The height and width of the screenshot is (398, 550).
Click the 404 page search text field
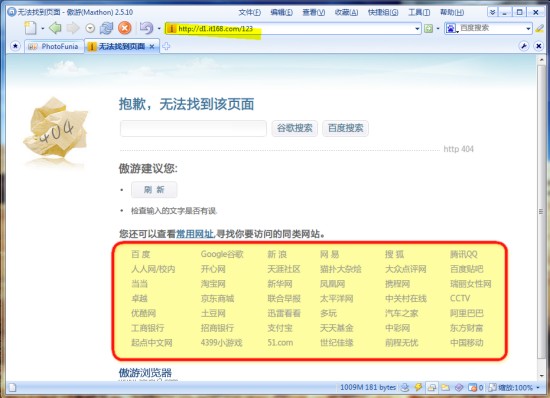point(193,128)
